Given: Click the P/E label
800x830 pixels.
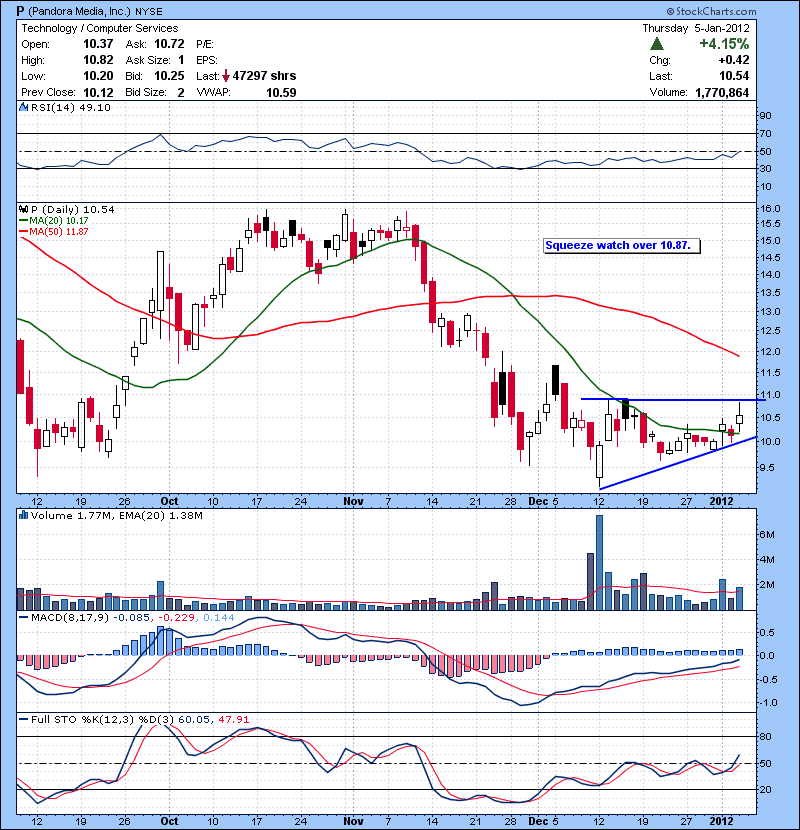Looking at the screenshot, I should (204, 44).
